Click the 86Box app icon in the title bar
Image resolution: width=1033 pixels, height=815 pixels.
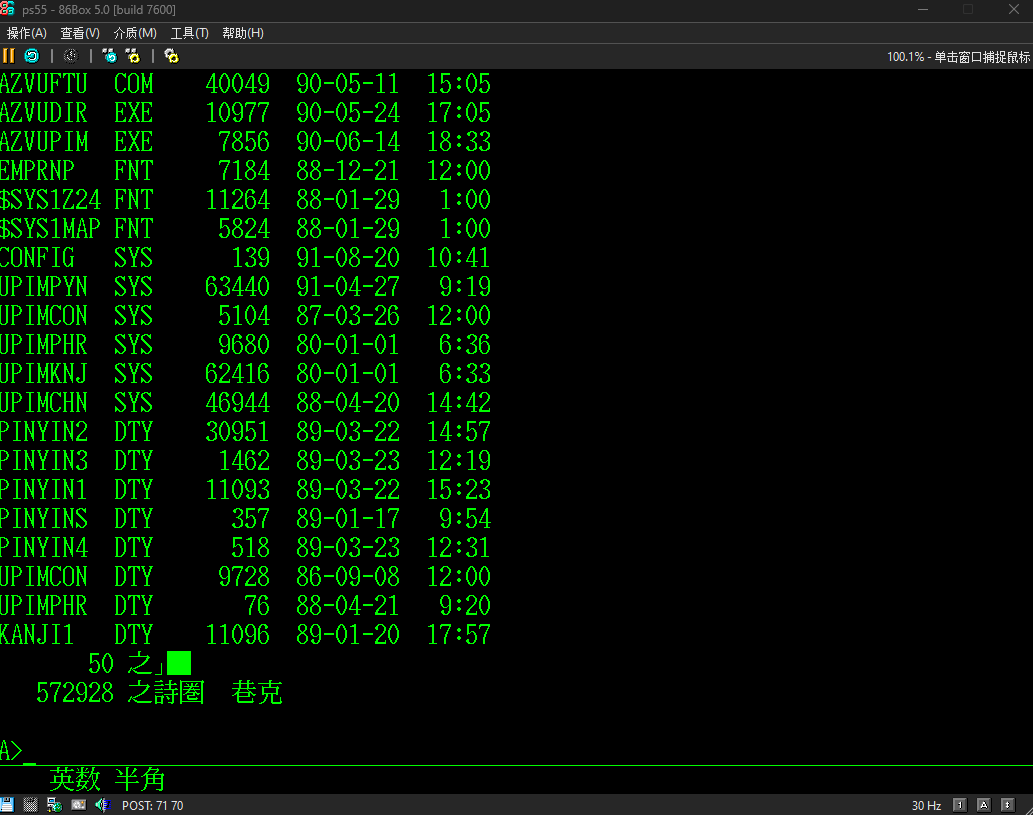(8, 10)
